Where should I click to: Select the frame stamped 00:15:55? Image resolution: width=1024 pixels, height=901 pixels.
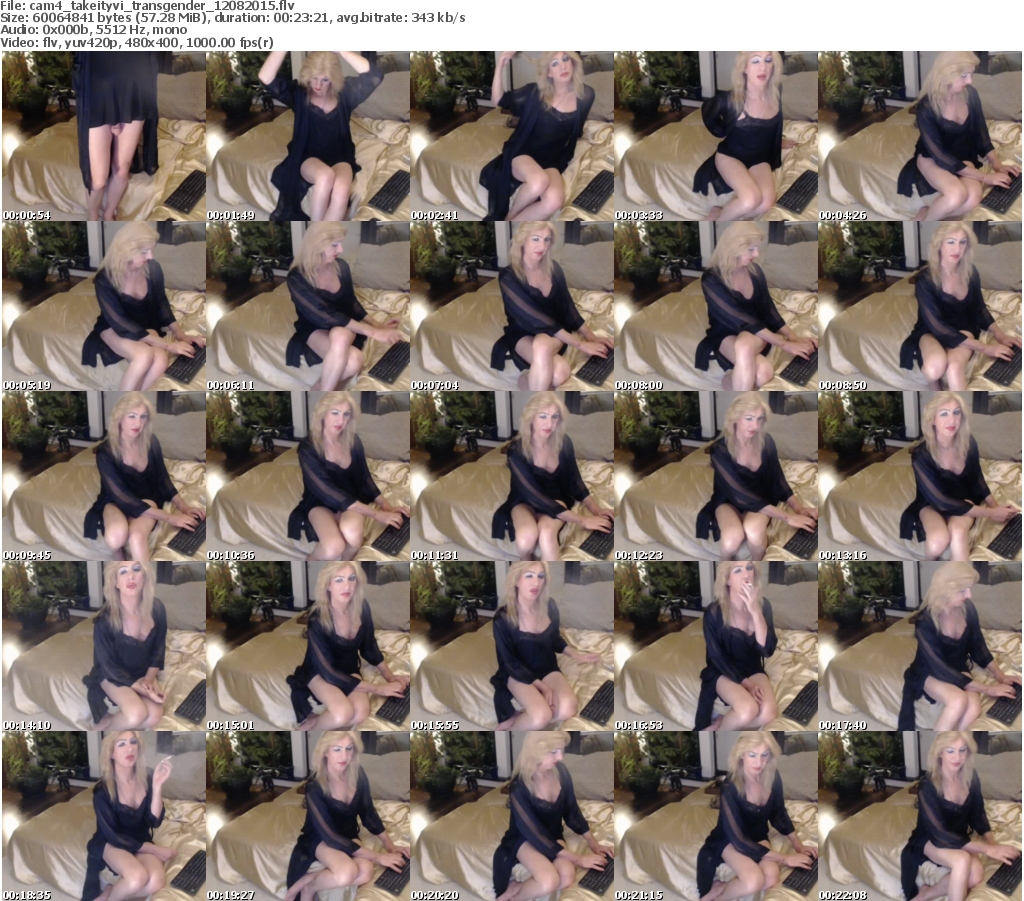pyautogui.click(x=512, y=646)
